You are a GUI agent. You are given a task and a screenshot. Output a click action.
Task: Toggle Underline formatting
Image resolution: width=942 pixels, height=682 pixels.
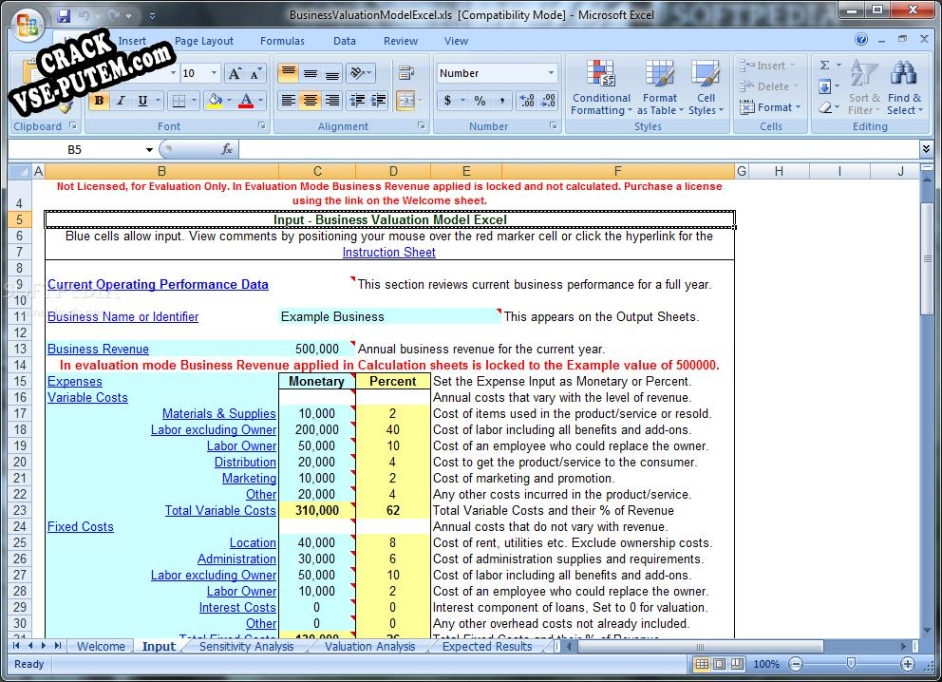142,100
